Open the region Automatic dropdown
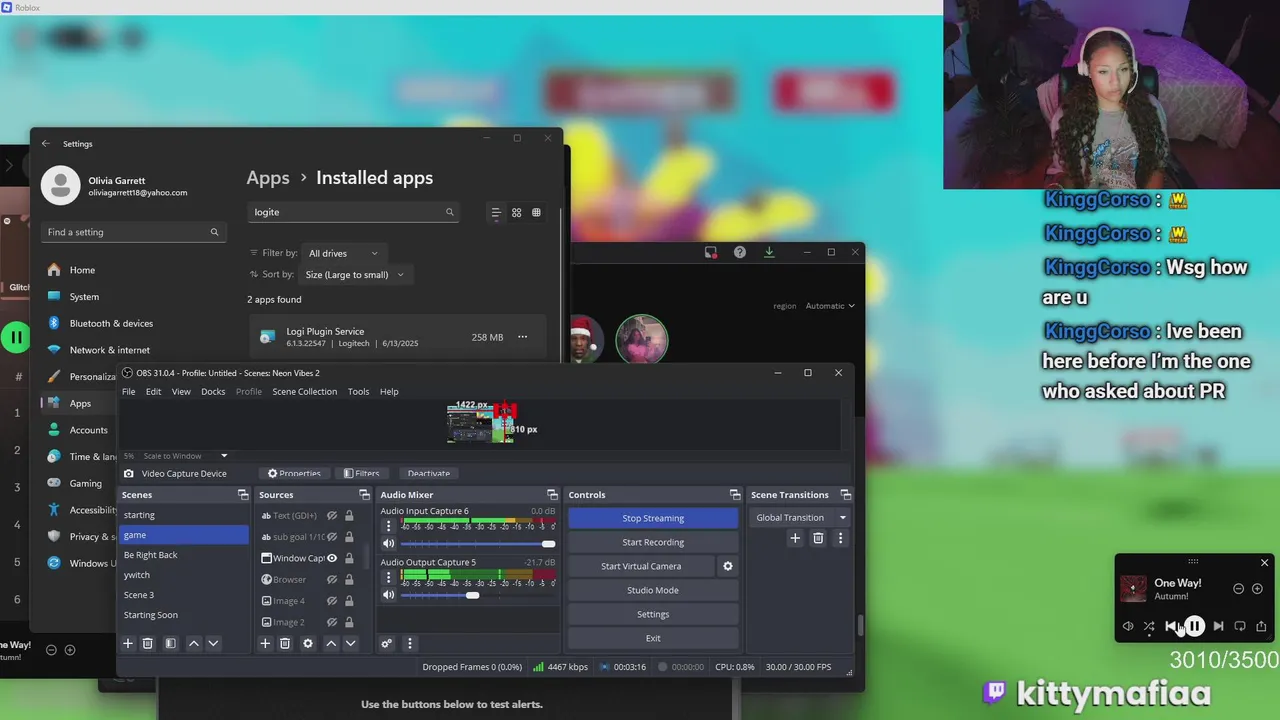The width and height of the screenshot is (1280, 720). (830, 306)
